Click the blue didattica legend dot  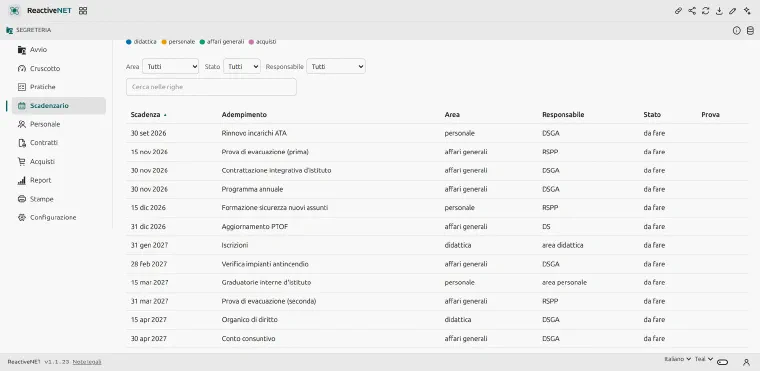coord(128,42)
